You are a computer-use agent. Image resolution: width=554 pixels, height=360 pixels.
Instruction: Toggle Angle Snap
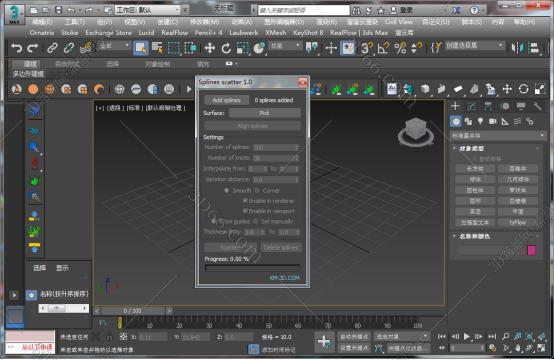[383, 48]
